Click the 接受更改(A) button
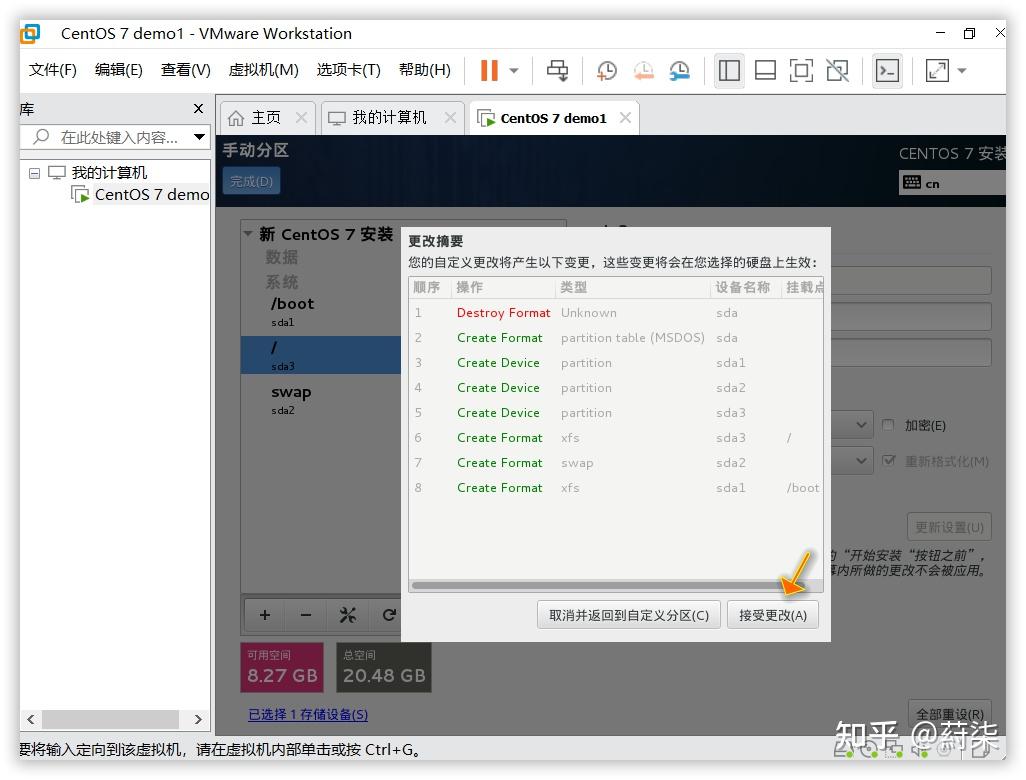Image resolution: width=1026 pixels, height=780 pixels. (773, 615)
